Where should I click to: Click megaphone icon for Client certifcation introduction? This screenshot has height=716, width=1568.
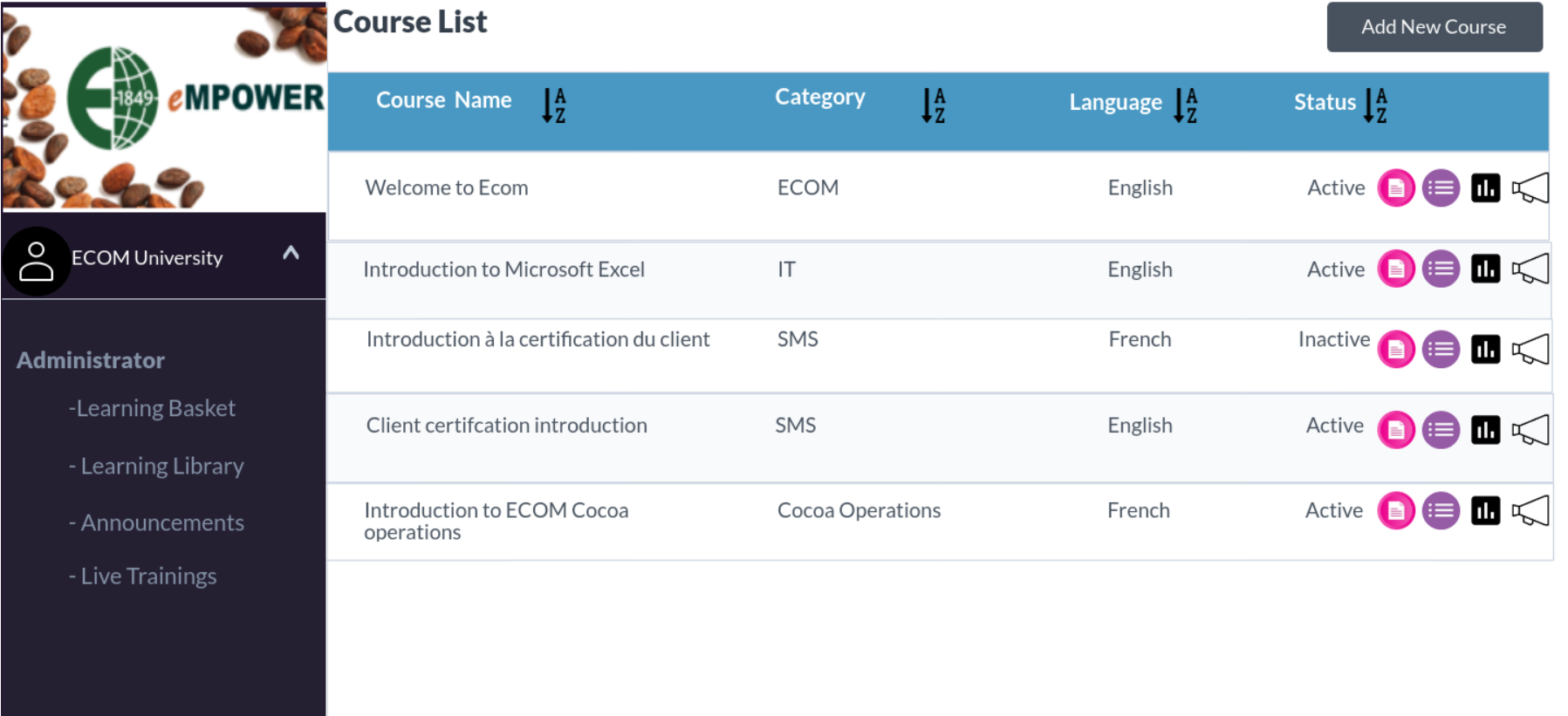tap(1530, 429)
